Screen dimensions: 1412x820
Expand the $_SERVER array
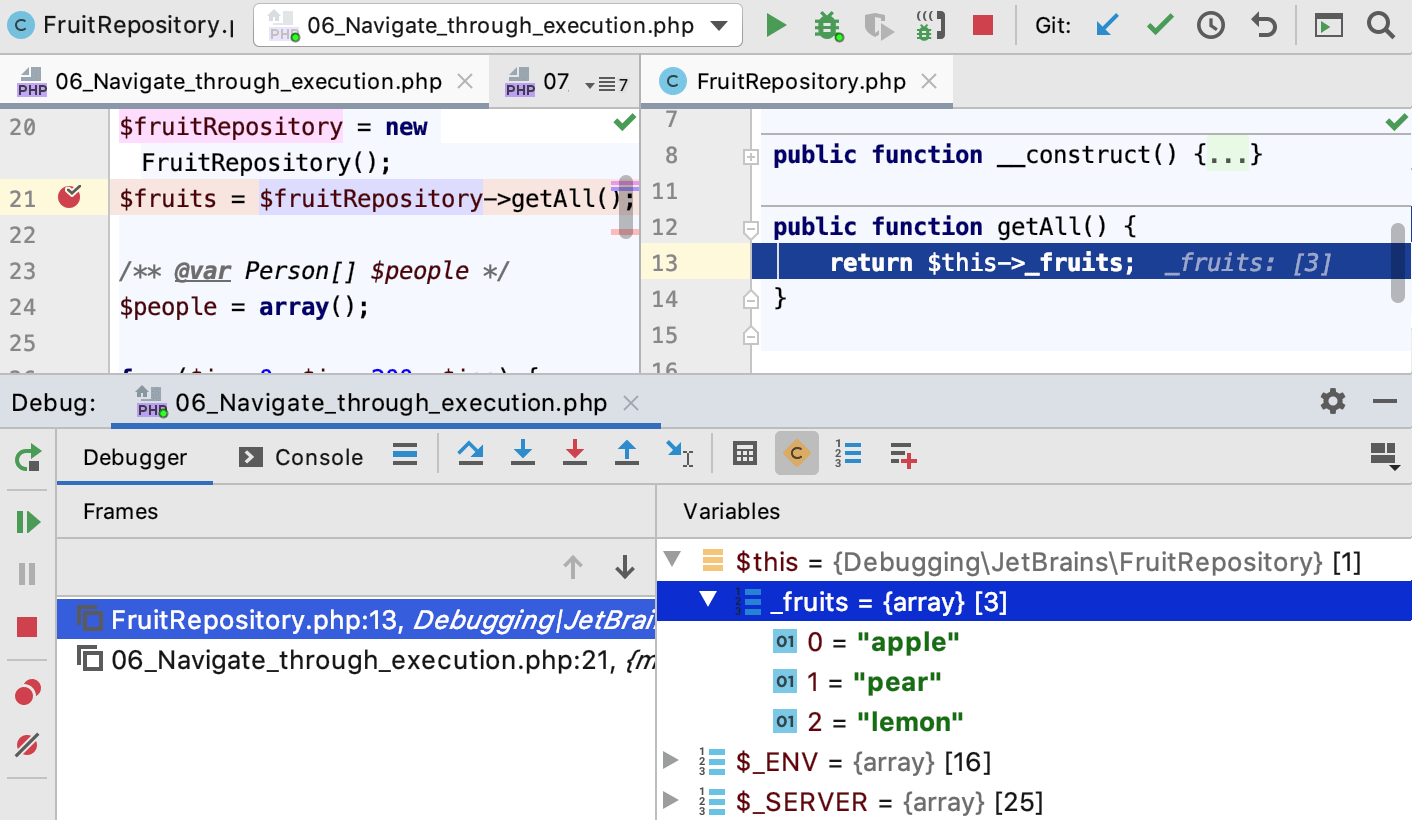(x=671, y=801)
